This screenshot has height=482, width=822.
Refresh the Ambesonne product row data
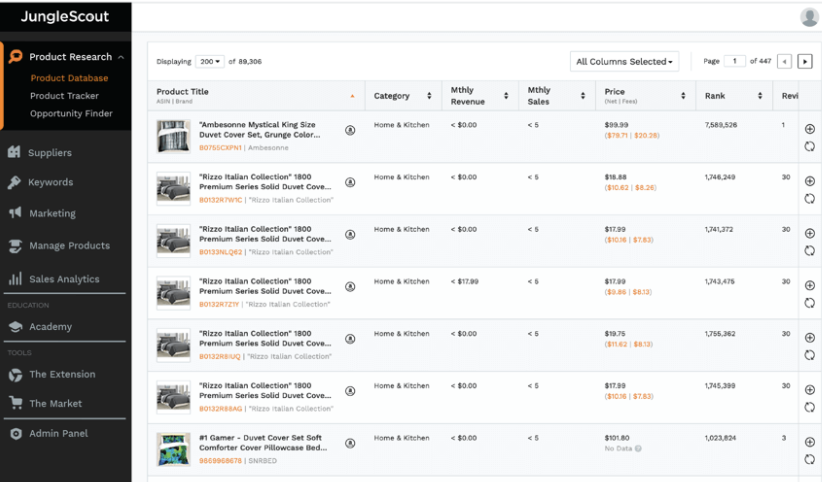pyautogui.click(x=809, y=146)
